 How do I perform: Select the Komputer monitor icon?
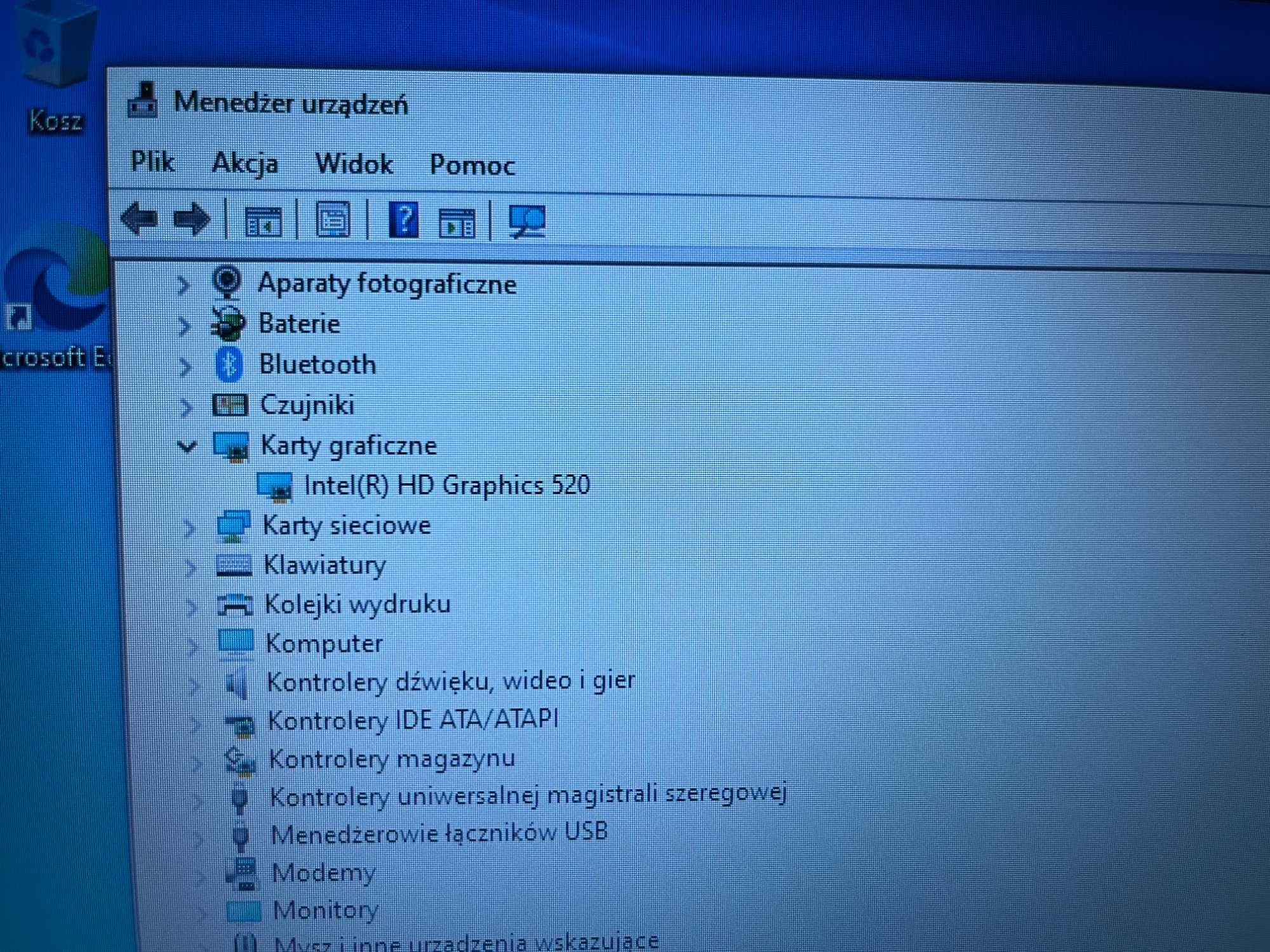pyautogui.click(x=236, y=644)
